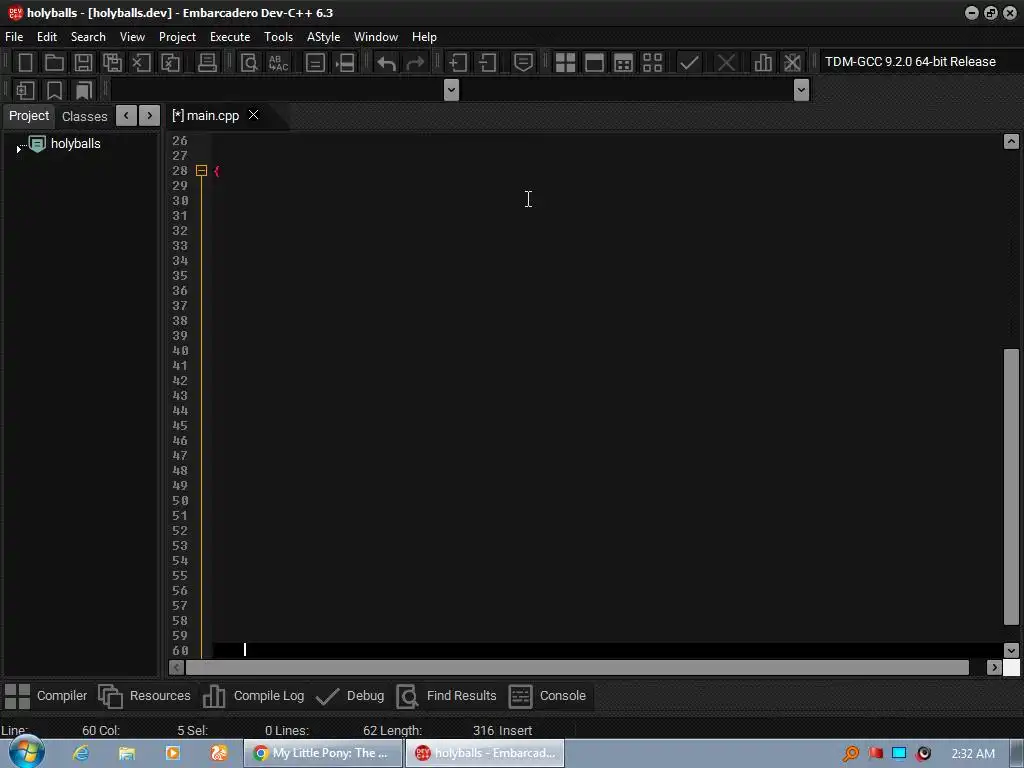Click the Insert snippet icon in second toolbar
The image size is (1024, 768).
(25, 90)
